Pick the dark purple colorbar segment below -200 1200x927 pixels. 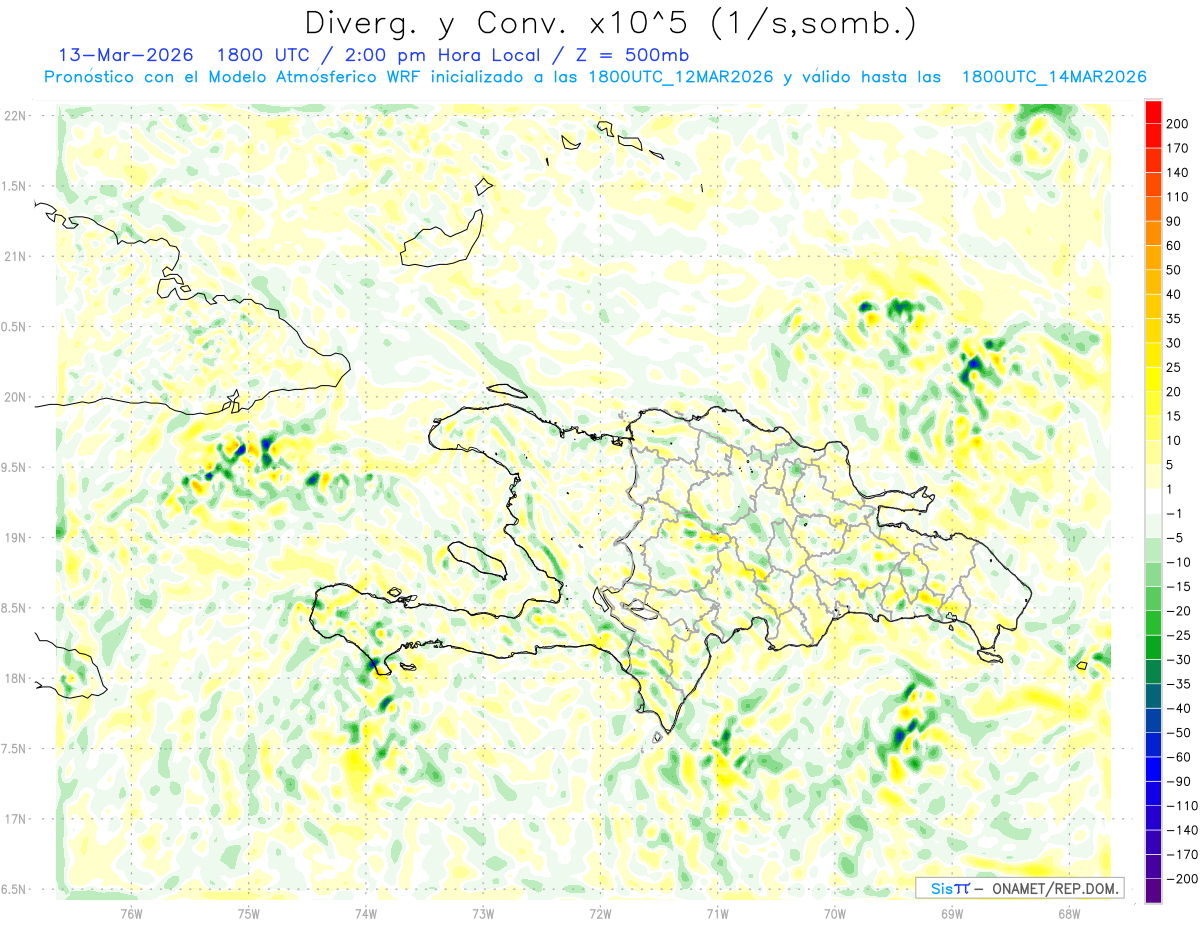[x=1153, y=891]
